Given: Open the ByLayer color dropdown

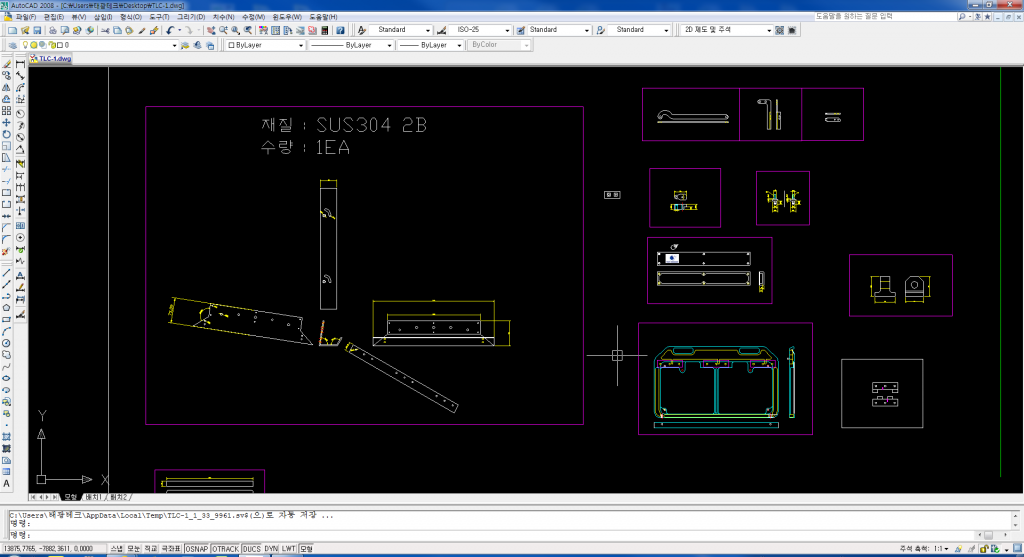Looking at the screenshot, I should [264, 45].
